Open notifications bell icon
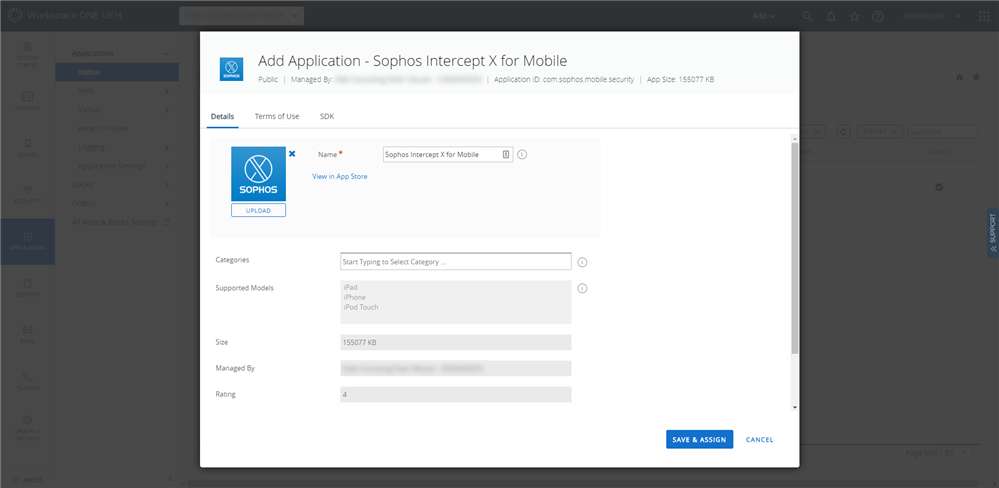Viewport: 999px width, 488px height. [x=831, y=16]
